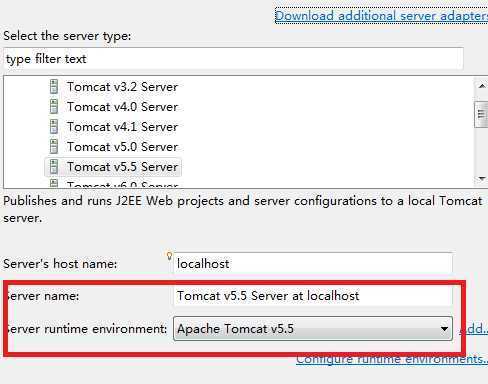This screenshot has height=384, width=488.
Task: Select Tomcat v4.0 Server server icon
Action: click(x=54, y=107)
